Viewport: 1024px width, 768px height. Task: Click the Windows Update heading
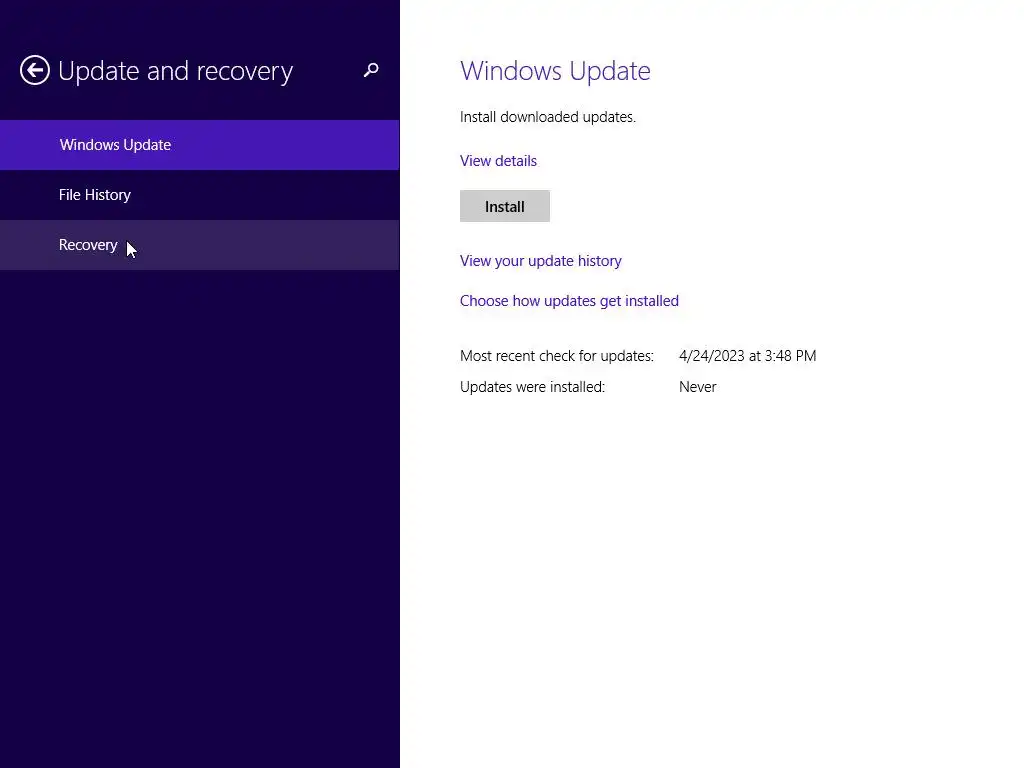click(x=555, y=71)
